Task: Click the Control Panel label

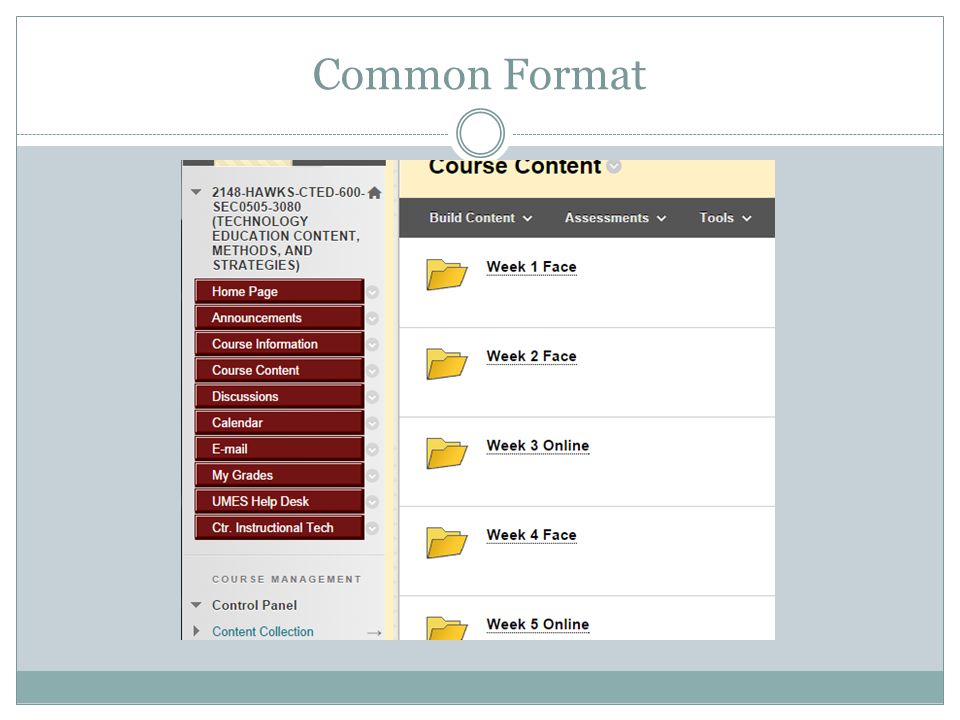Action: (254, 605)
